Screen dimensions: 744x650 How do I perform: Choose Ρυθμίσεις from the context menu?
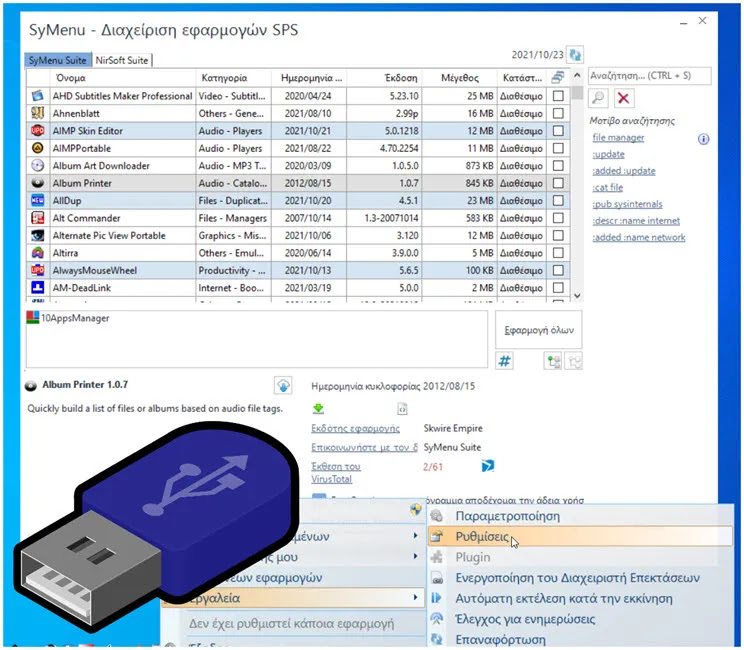pos(579,536)
